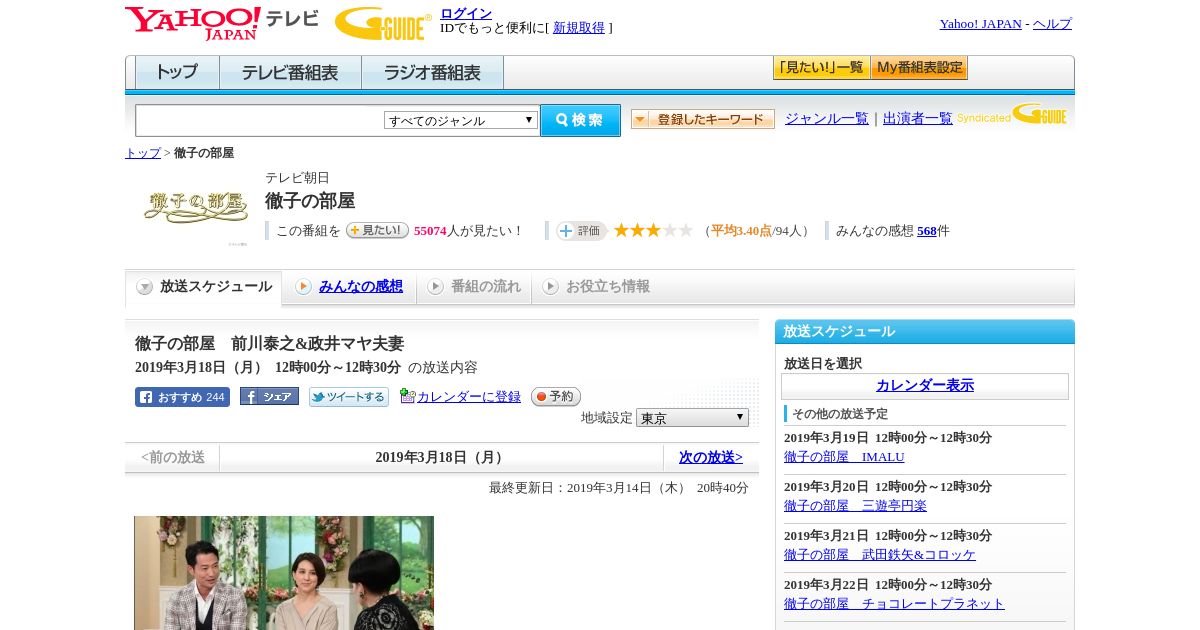
Task: Click the カレンダーに登録 link
Action: click(x=469, y=397)
